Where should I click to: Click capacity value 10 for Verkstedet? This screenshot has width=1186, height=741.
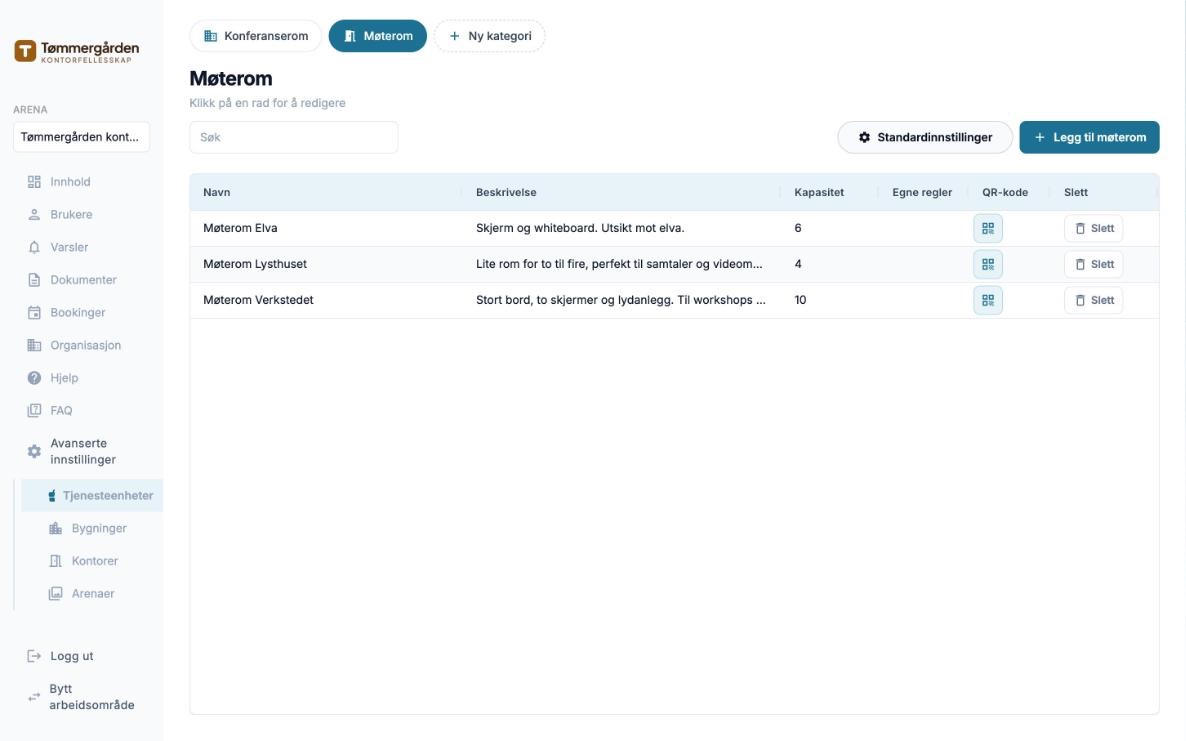(800, 300)
